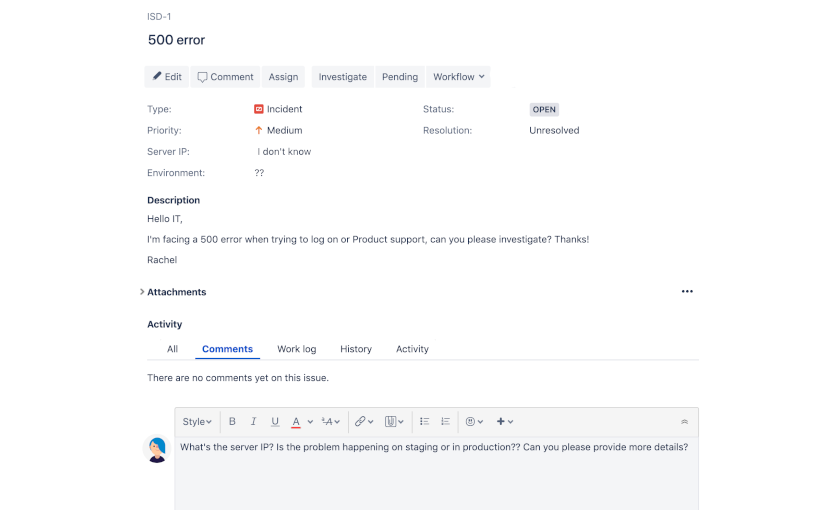Viewport: 828px width, 510px height.
Task: Open the attachment dropdown arrow
Action: click(401, 421)
